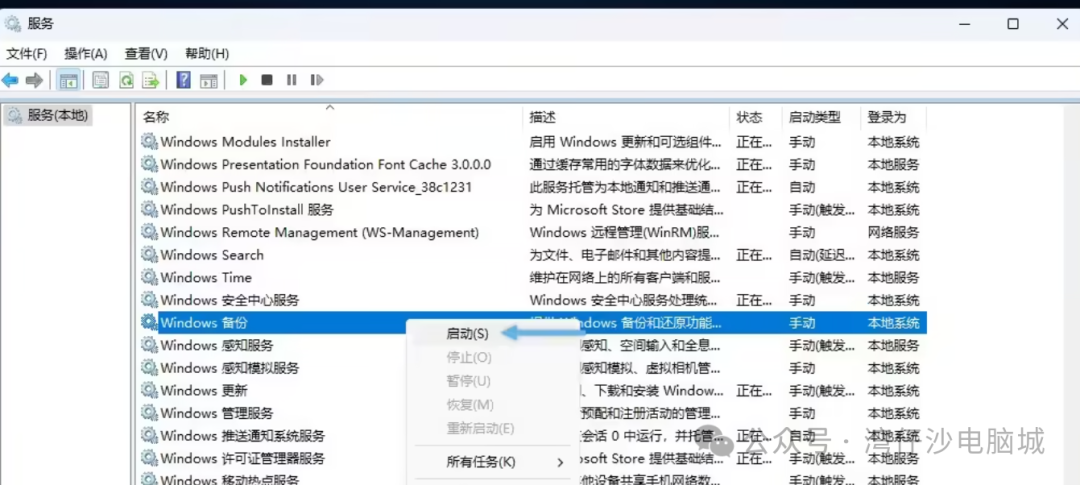
Task: Click gear icon of Windows Modules Installer
Action: click(149, 142)
